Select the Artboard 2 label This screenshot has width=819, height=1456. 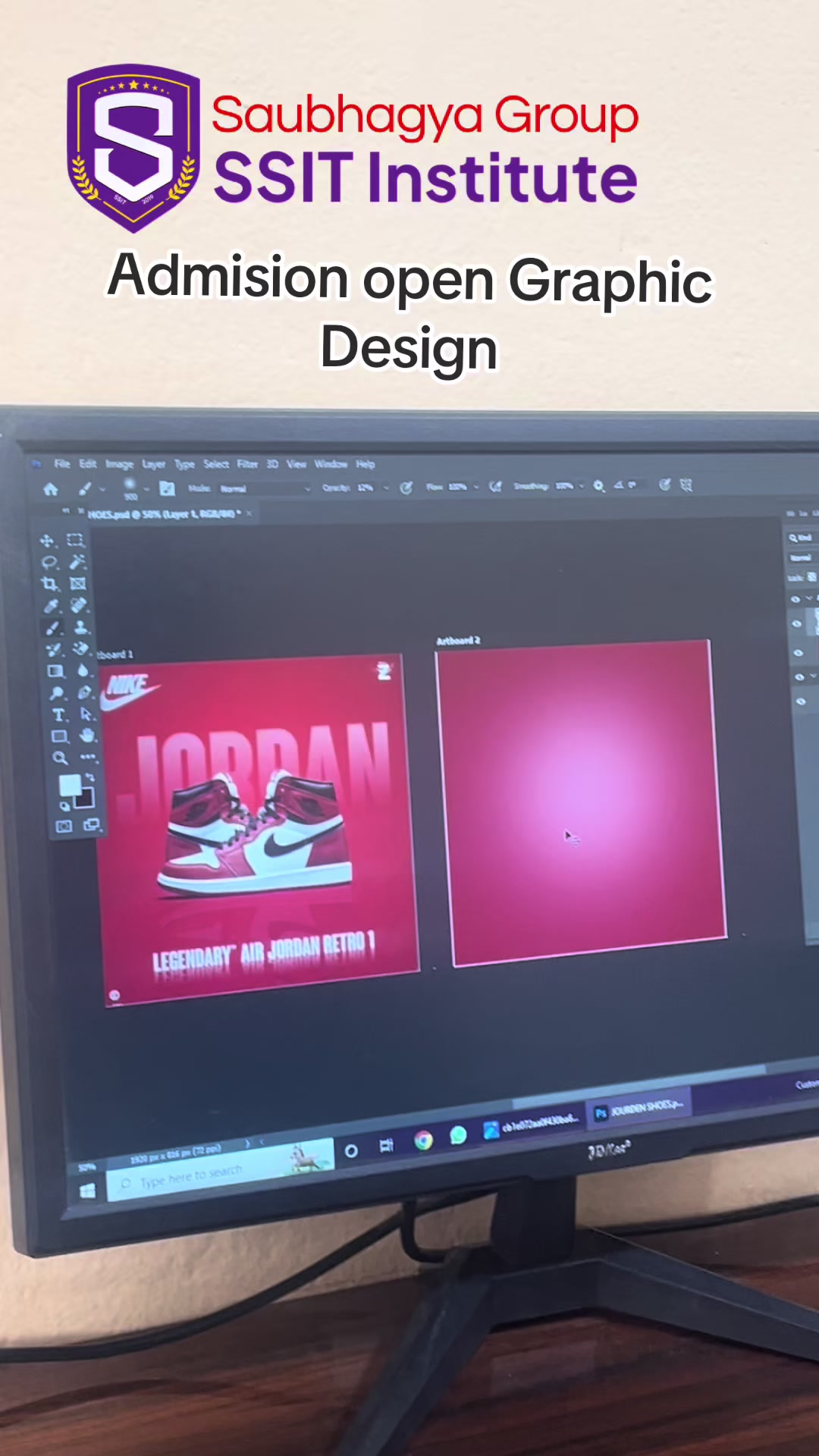[x=458, y=641]
